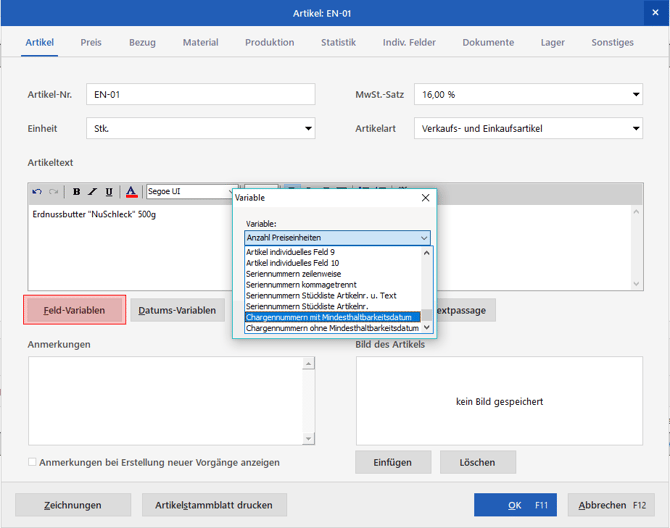Select Seriennummern kommagetrennt
The height and width of the screenshot is (528, 670).
pos(333,285)
